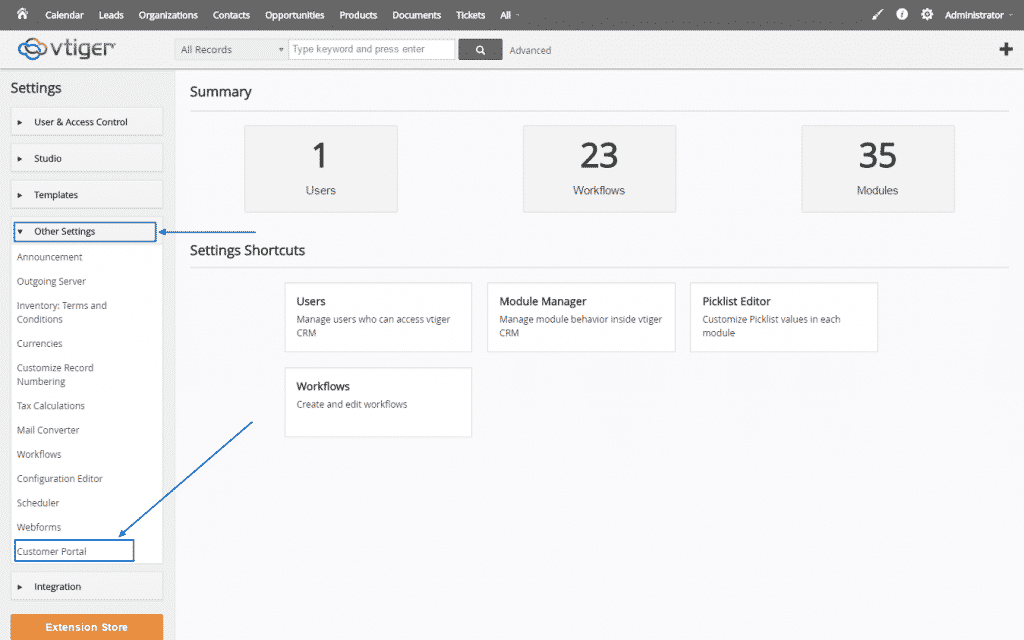
Task: Switch to the Opportunities module
Action: [294, 15]
